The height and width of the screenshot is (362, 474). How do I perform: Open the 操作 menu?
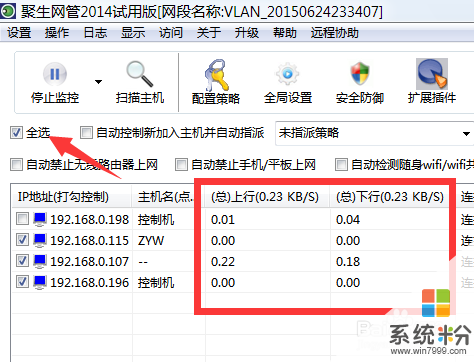coord(57,33)
